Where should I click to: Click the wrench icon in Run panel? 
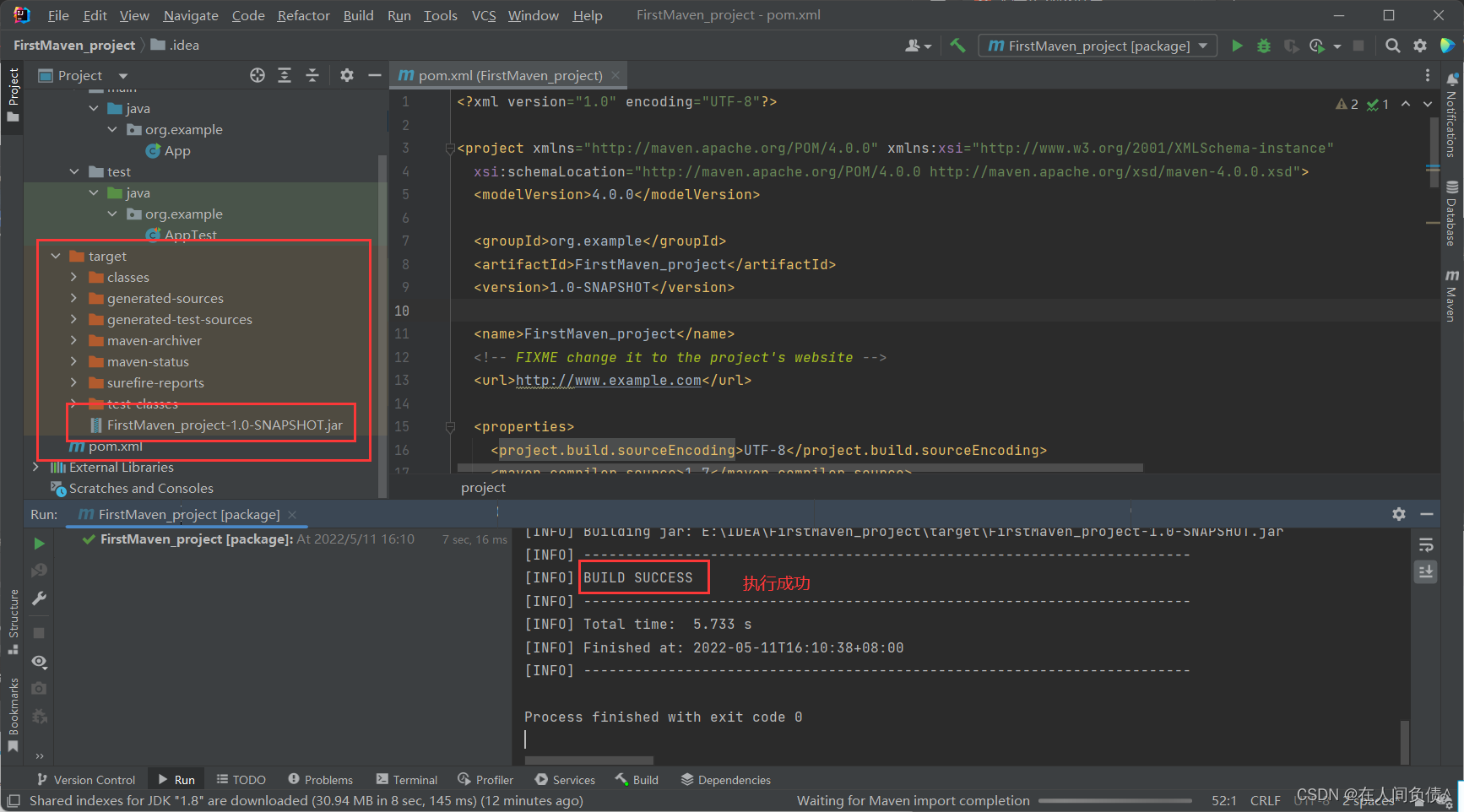coord(39,598)
